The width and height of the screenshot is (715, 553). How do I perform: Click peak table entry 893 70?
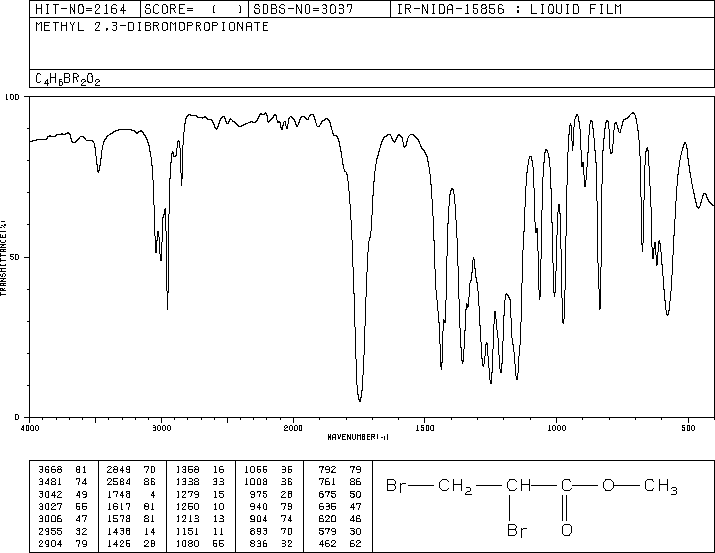tap(271, 532)
